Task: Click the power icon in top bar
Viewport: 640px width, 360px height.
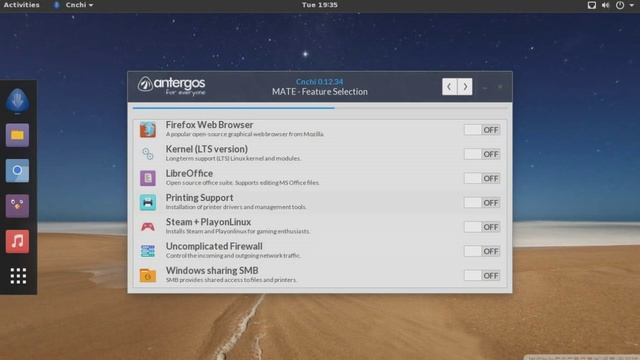Action: tap(620, 5)
